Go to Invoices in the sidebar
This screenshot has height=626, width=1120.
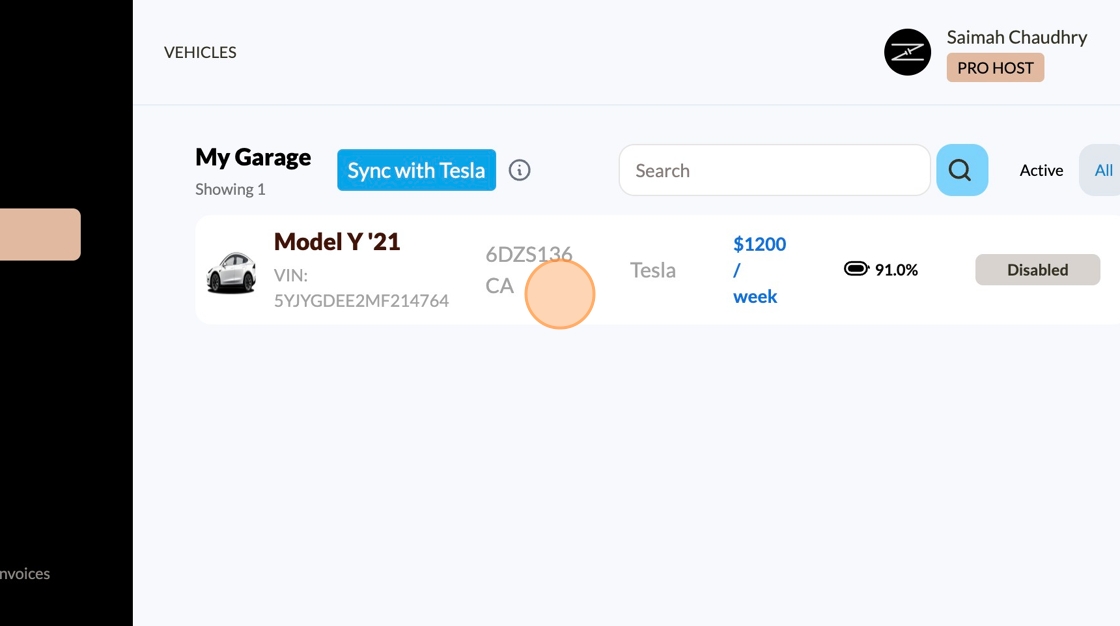click(x=25, y=573)
